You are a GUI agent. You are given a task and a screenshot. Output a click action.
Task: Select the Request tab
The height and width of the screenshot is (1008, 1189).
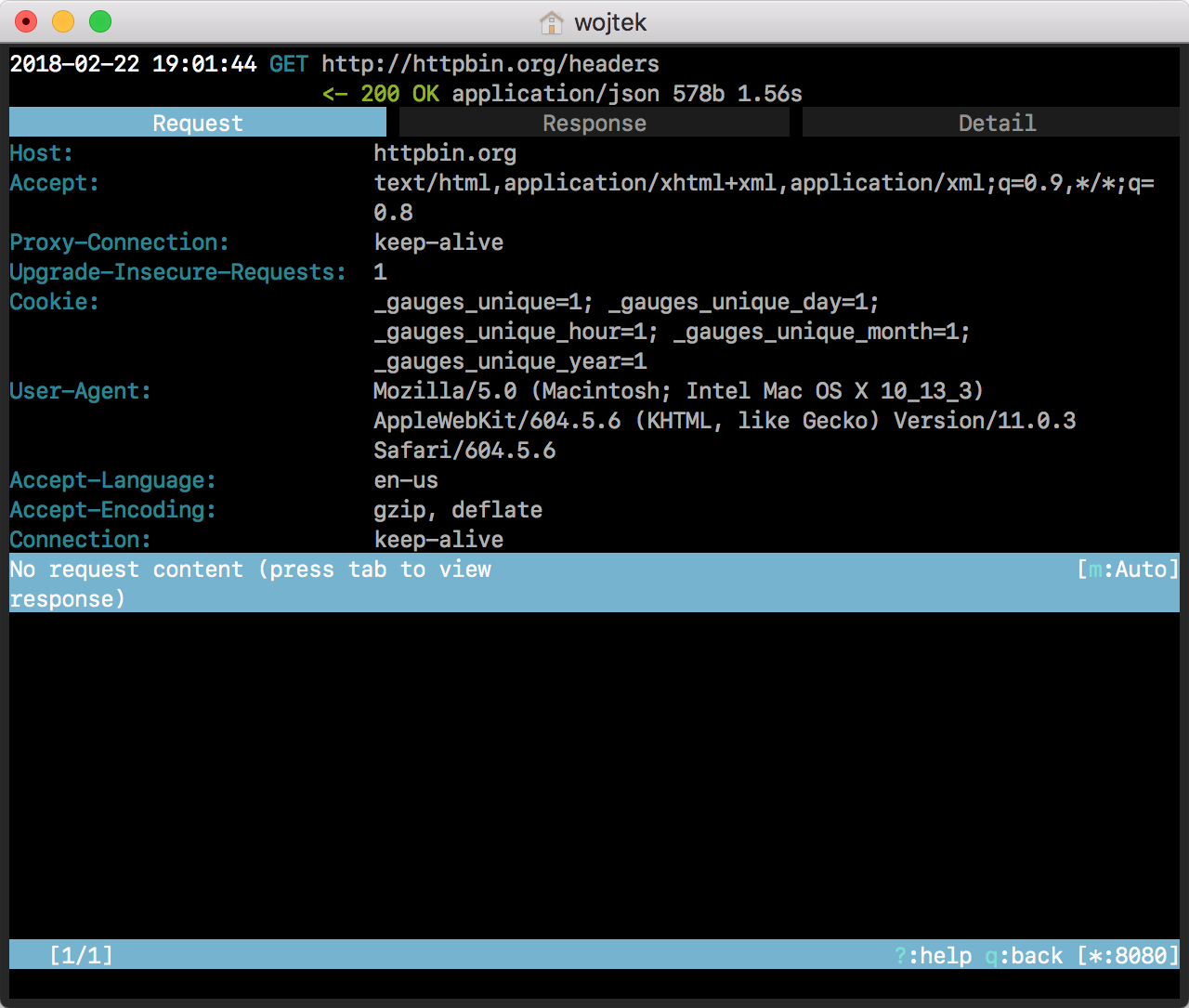point(197,124)
